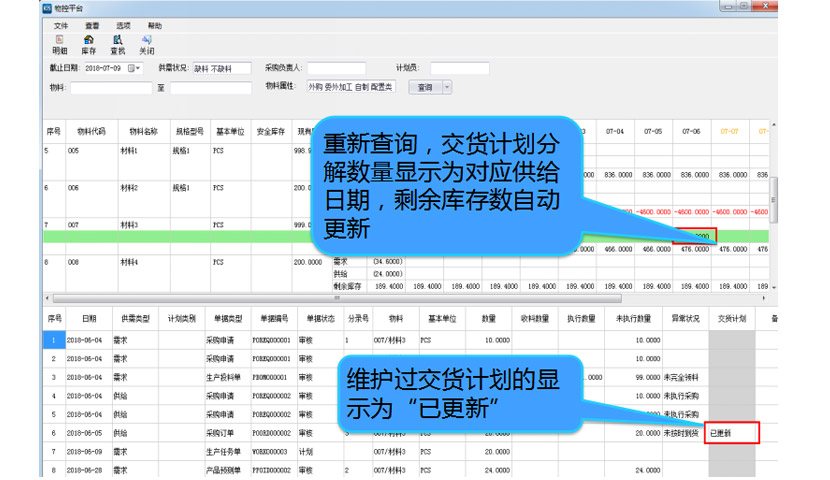
Task: Open the 物料属性 selection field
Action: [351, 88]
